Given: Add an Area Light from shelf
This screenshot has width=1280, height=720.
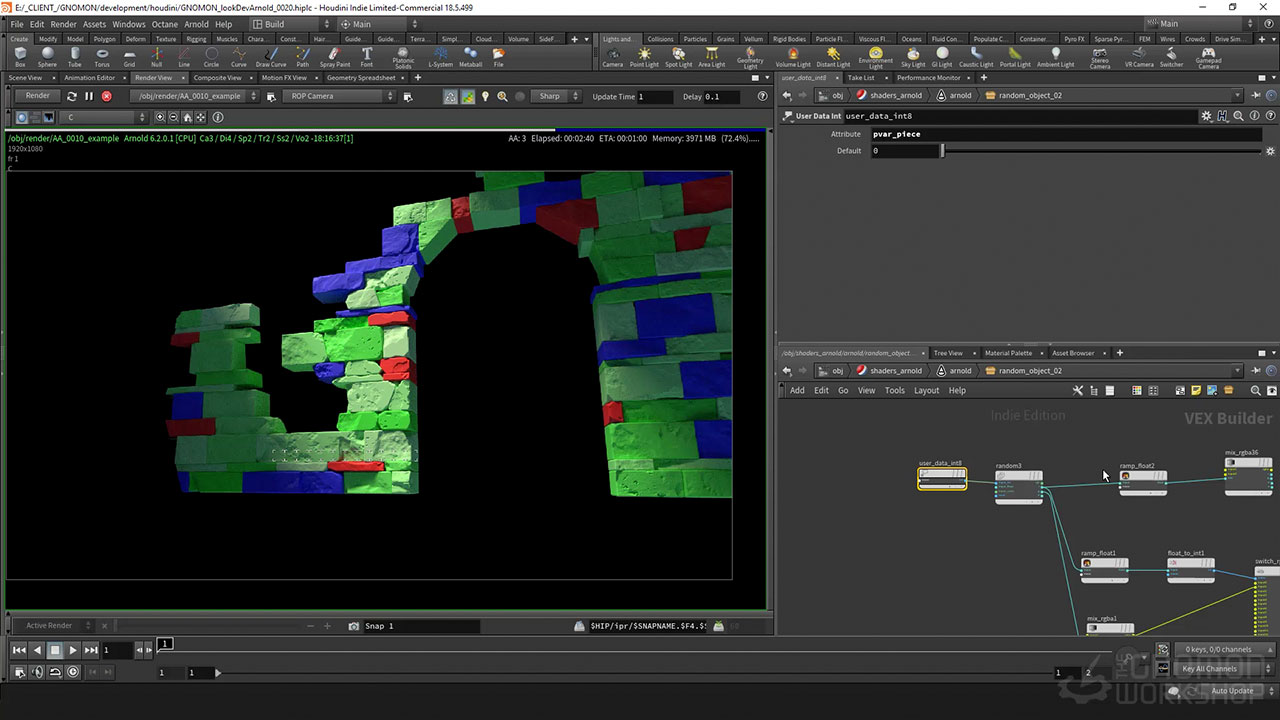Looking at the screenshot, I should [x=712, y=56].
